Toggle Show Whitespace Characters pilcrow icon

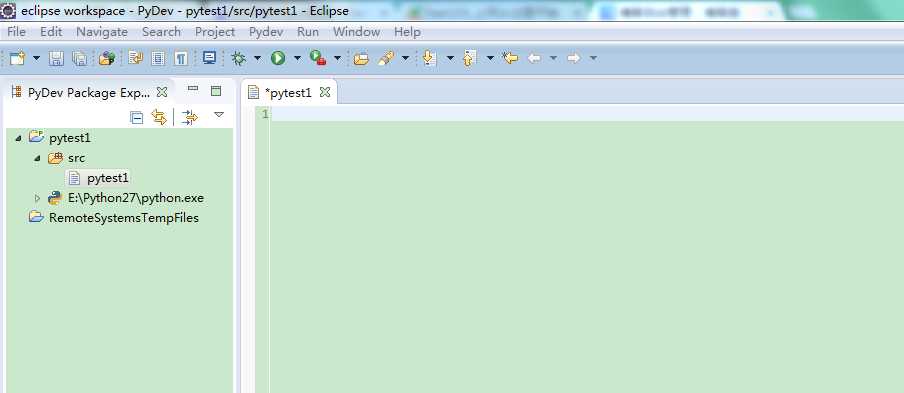[x=181, y=58]
